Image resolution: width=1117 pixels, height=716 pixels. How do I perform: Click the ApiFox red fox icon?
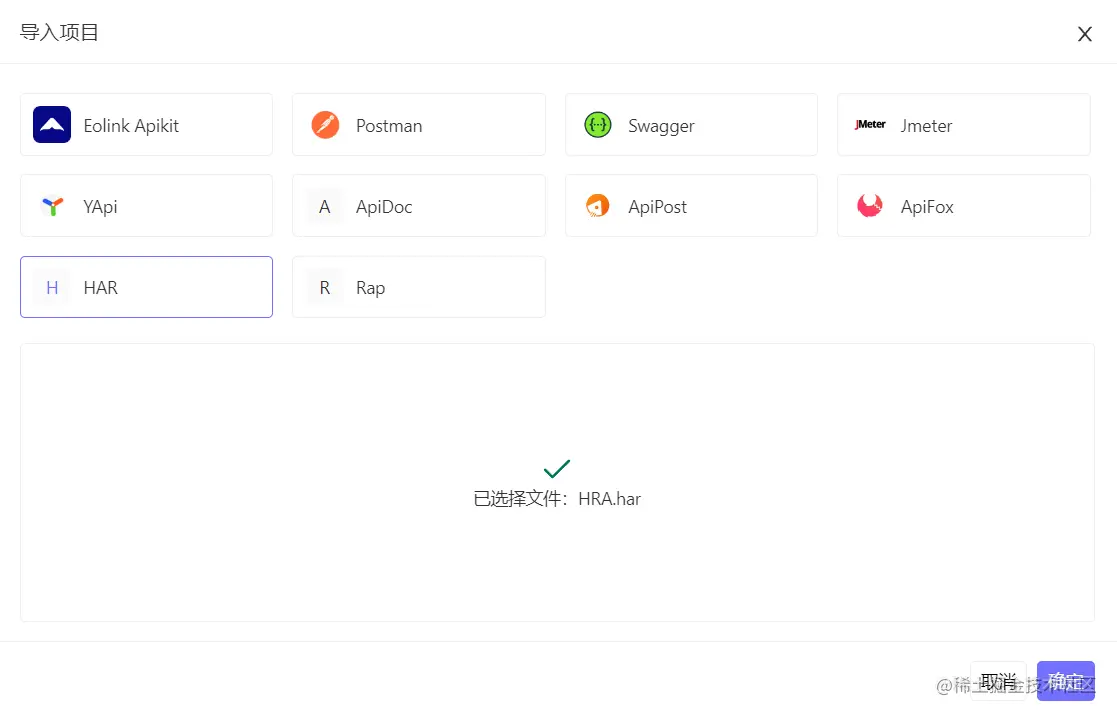pos(870,206)
